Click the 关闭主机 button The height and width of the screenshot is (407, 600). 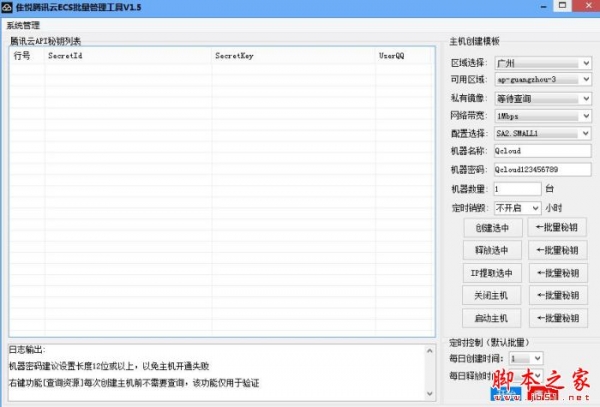491,295
